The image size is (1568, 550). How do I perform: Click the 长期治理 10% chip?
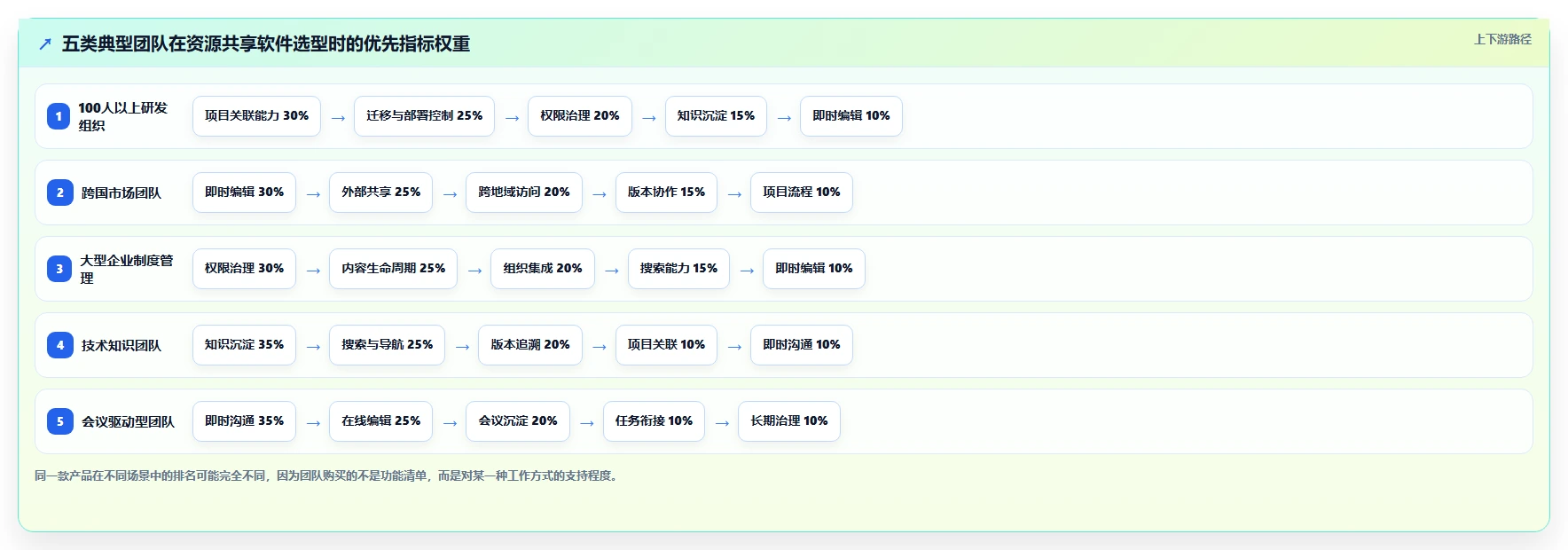[788, 421]
